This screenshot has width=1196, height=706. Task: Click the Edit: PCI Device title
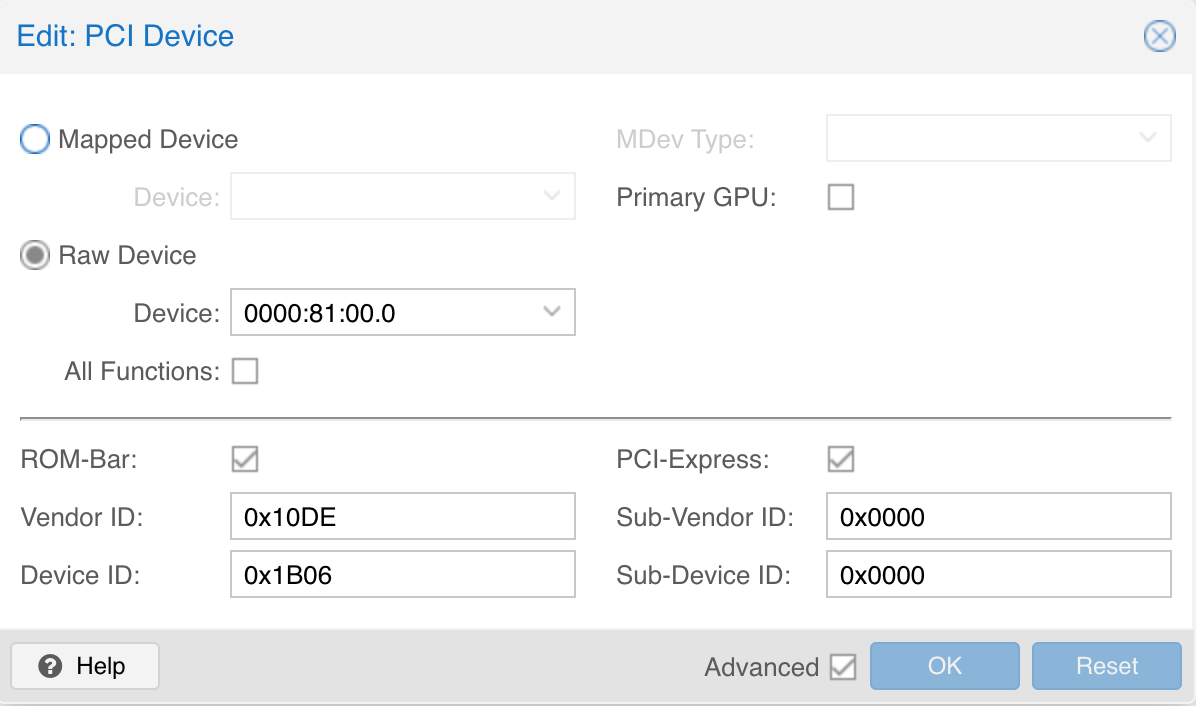[125, 36]
